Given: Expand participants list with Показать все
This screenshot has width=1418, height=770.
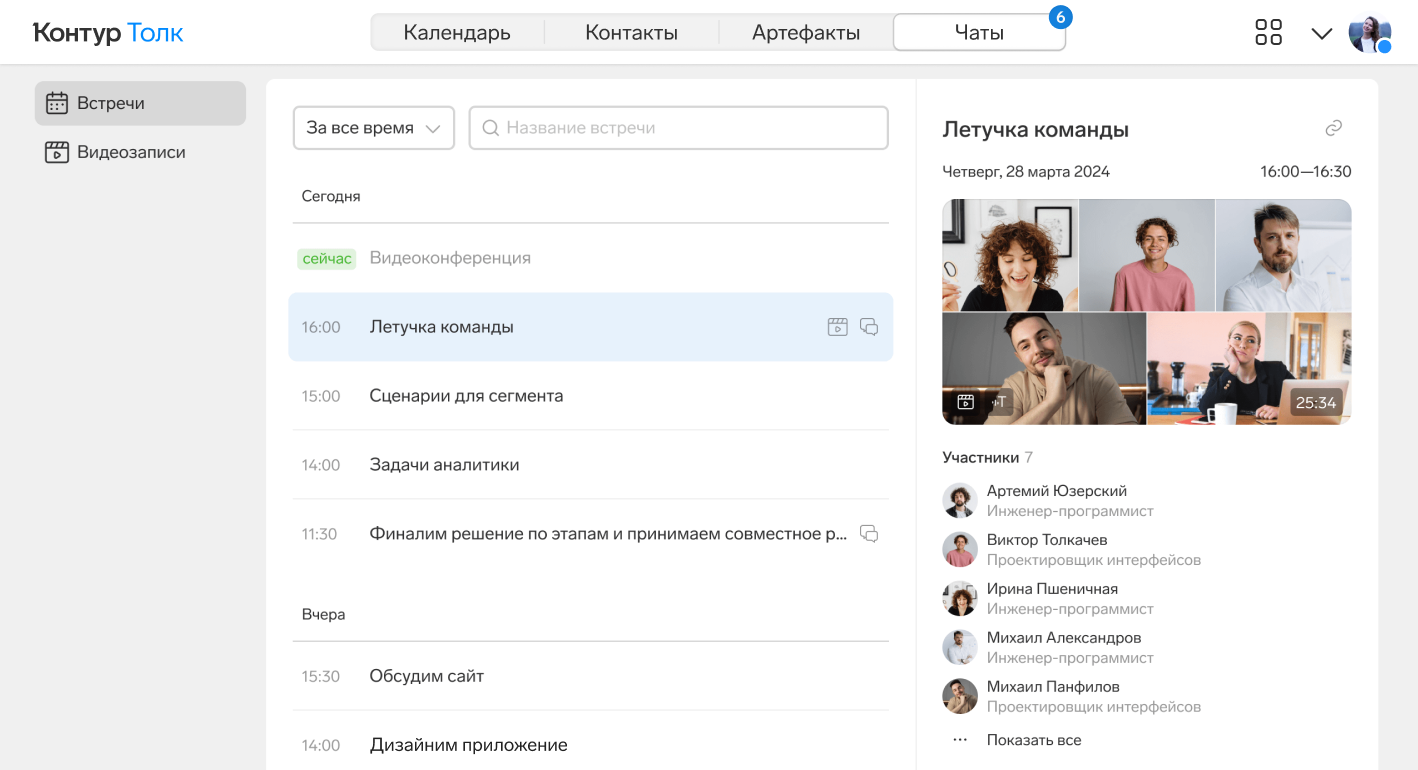Looking at the screenshot, I should (1033, 740).
